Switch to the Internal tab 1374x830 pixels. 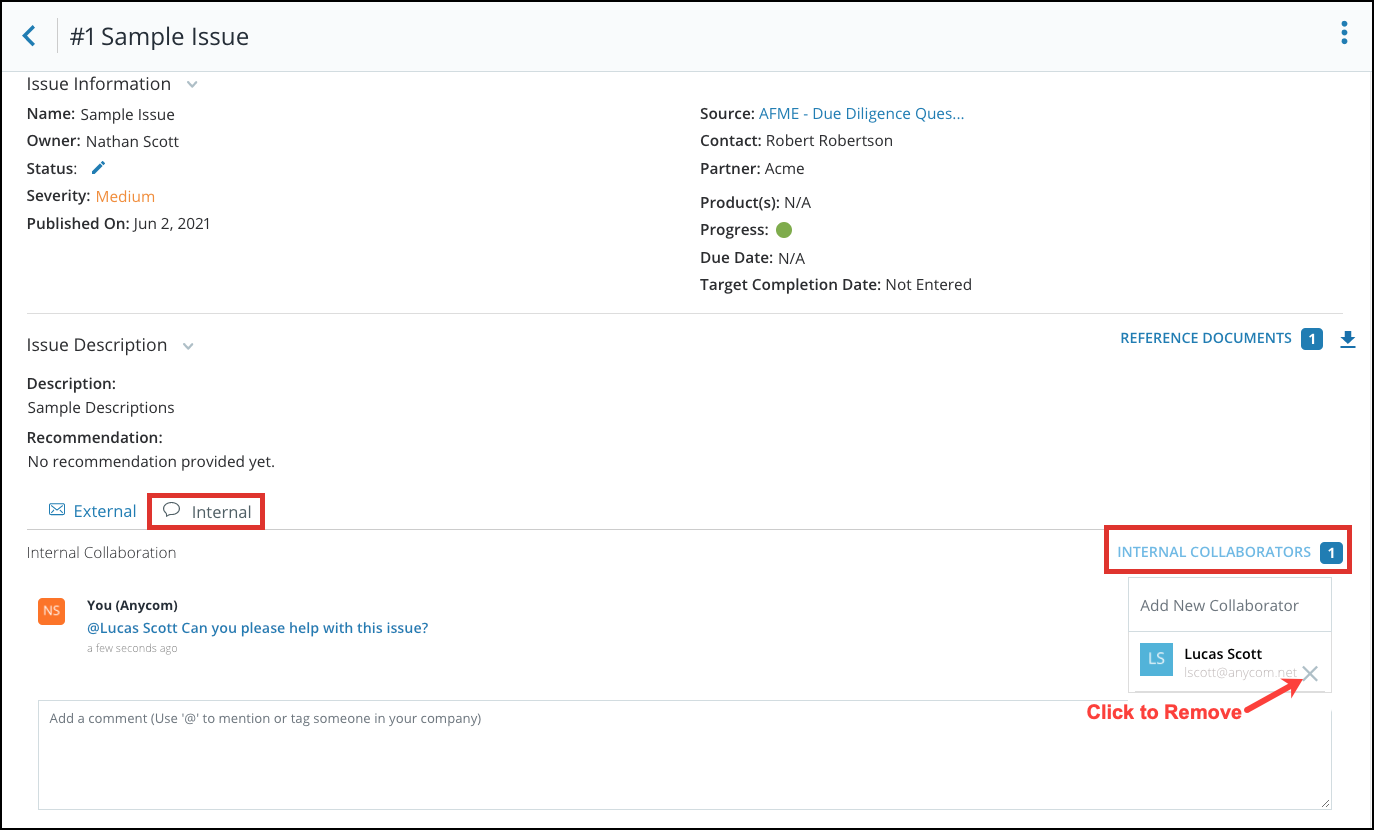(x=206, y=511)
